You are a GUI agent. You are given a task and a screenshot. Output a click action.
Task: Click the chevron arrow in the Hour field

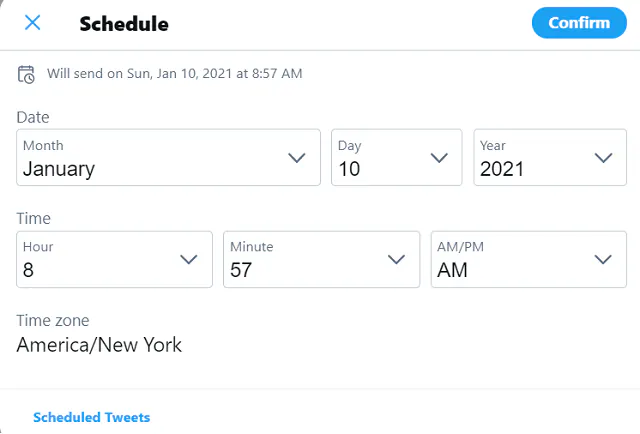188,259
